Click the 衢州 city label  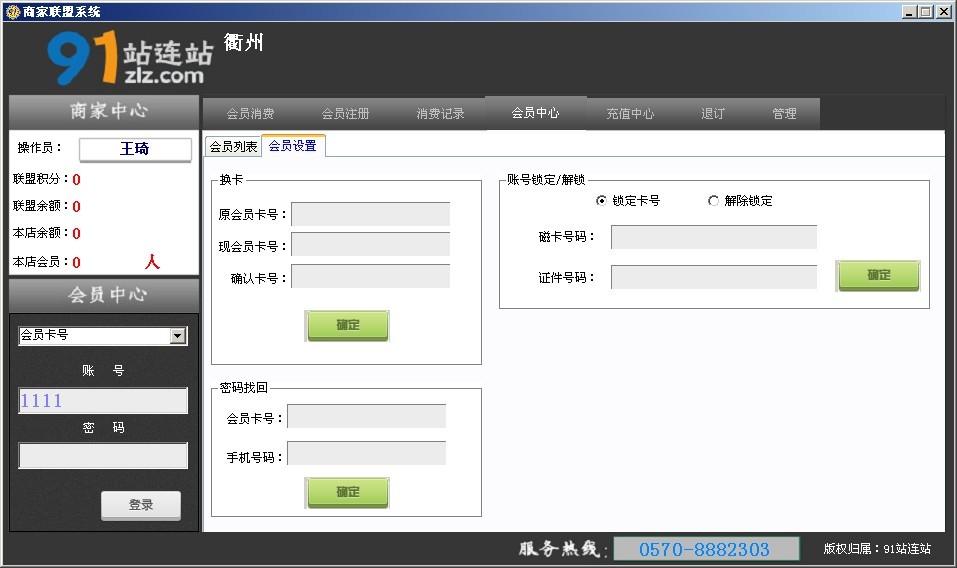coord(244,42)
